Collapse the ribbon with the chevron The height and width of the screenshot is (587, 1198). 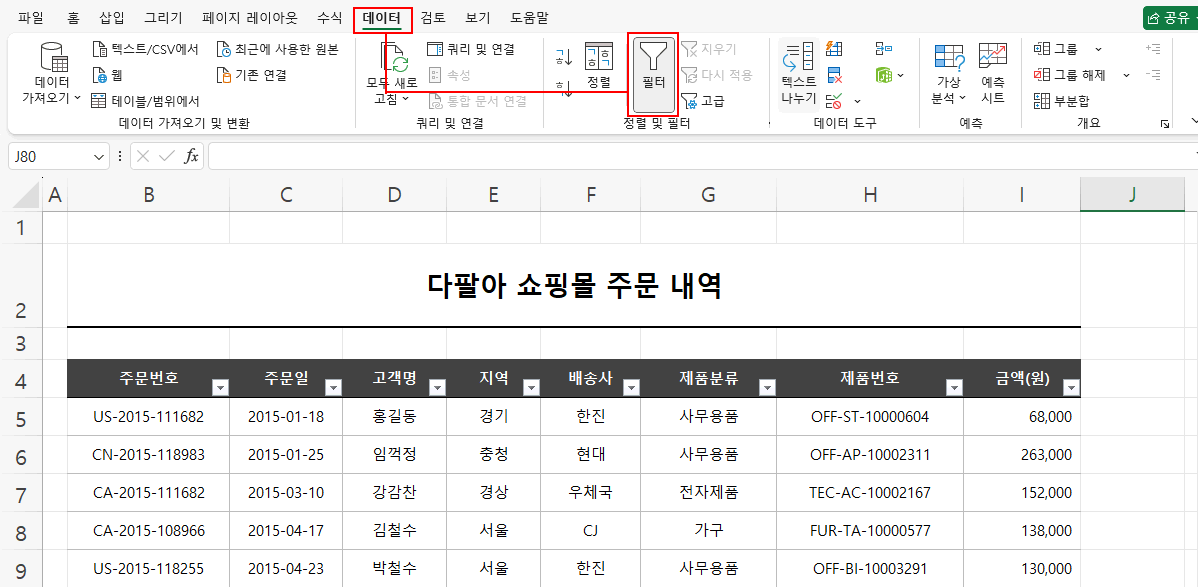coord(1194,122)
